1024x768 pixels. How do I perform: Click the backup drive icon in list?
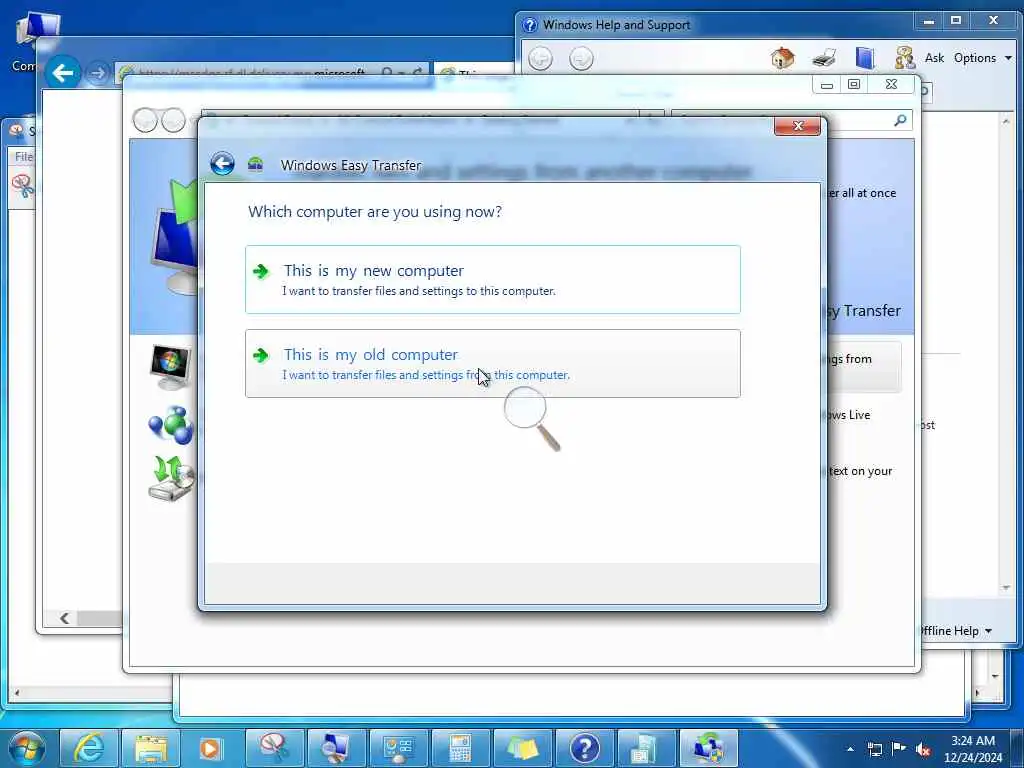(171, 478)
